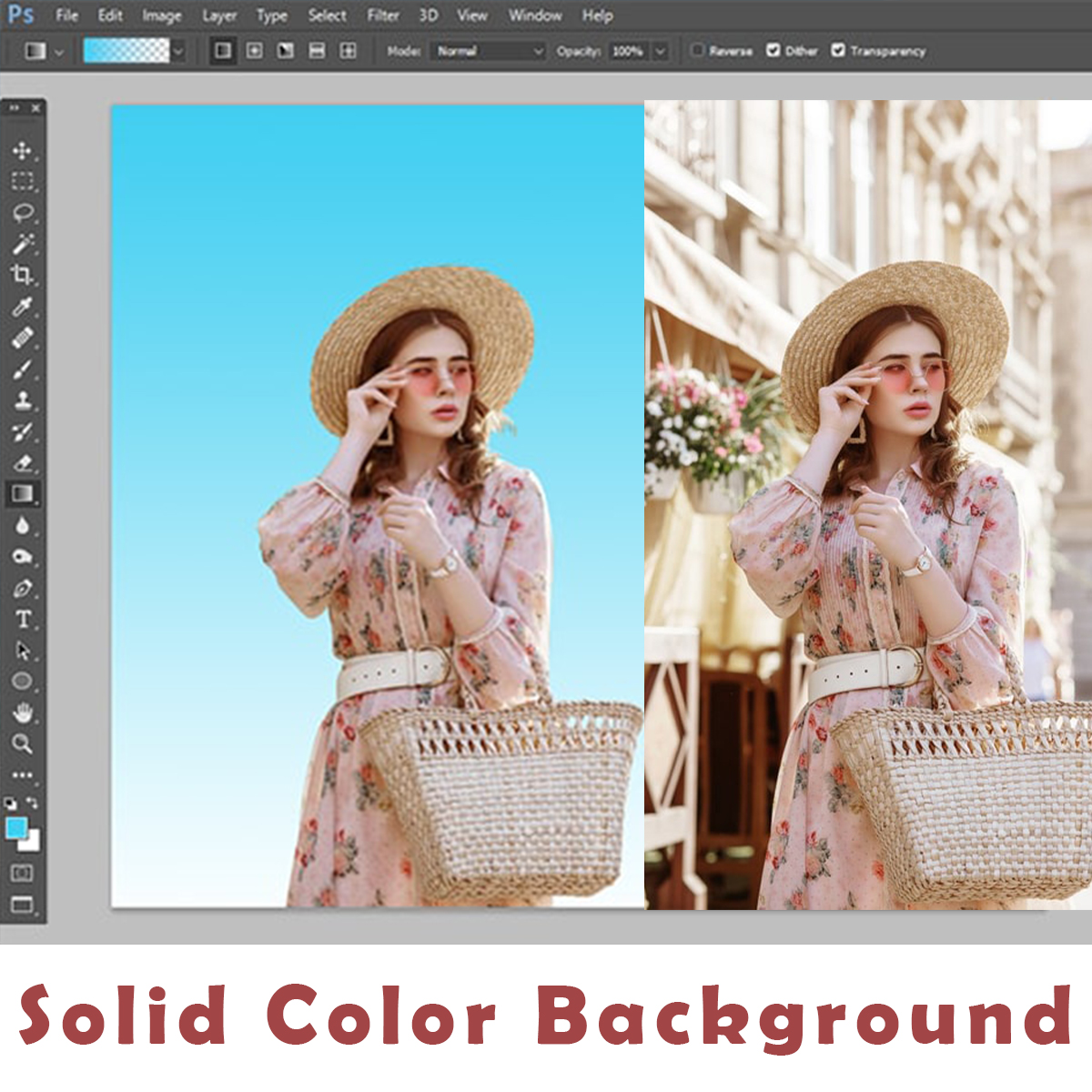Image resolution: width=1092 pixels, height=1092 pixels.
Task: Select the Hand tool
Action: 22,713
